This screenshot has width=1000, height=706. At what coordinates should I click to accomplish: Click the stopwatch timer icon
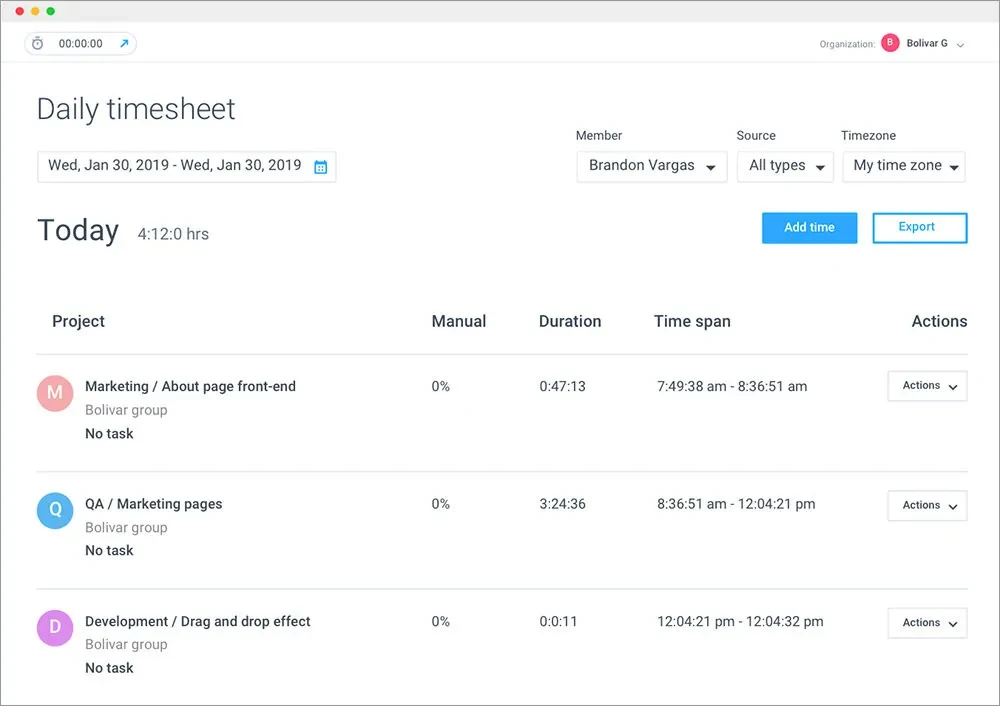(x=38, y=43)
